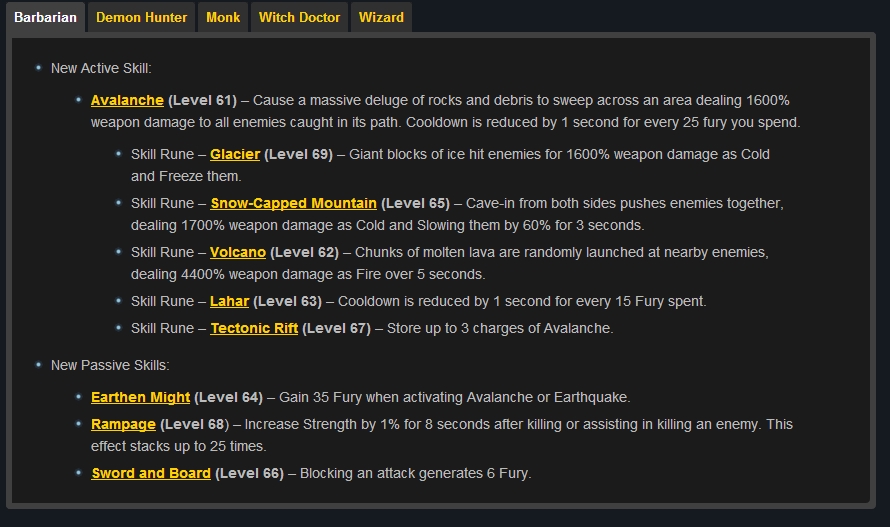Open the Avalanche skill link
Screen dimensions: 890x527
tap(127, 100)
